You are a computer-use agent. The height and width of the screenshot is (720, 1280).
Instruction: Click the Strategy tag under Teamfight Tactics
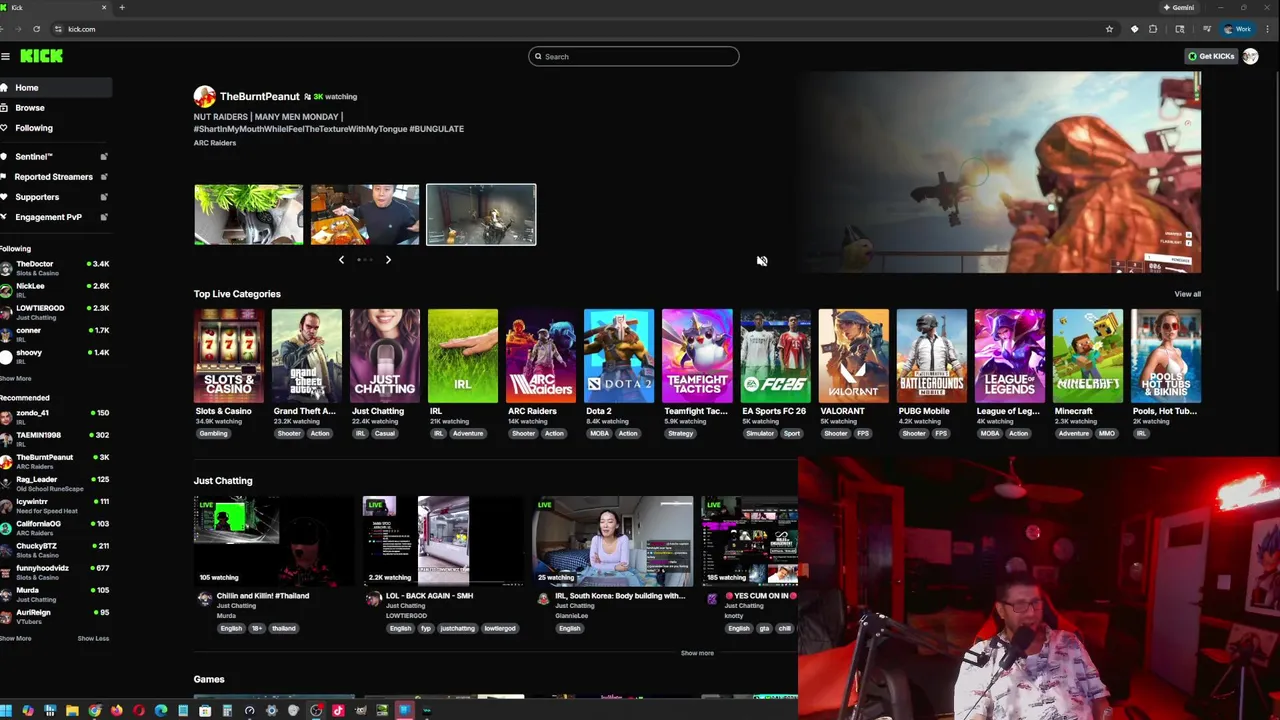pyautogui.click(x=680, y=434)
